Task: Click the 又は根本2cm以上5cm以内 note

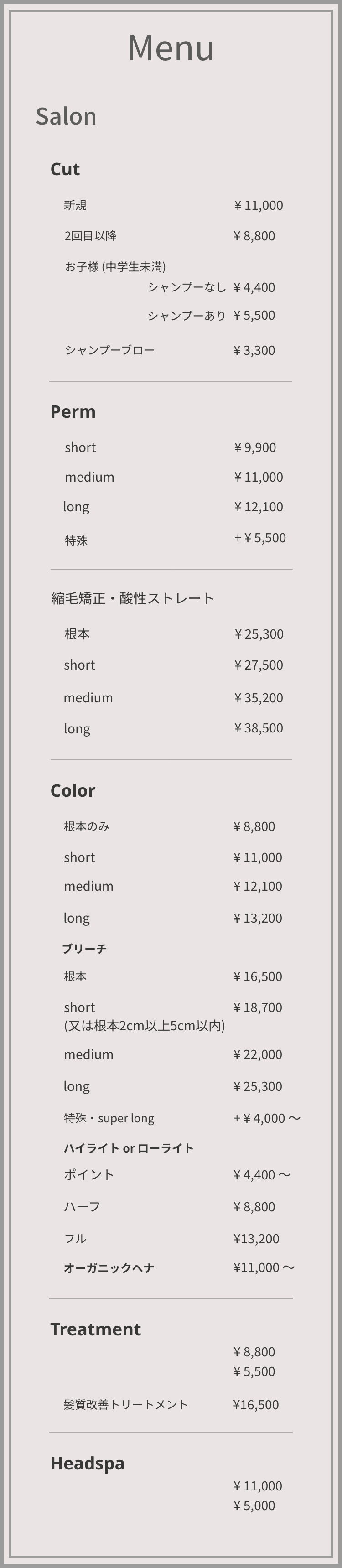Action: [144, 1026]
